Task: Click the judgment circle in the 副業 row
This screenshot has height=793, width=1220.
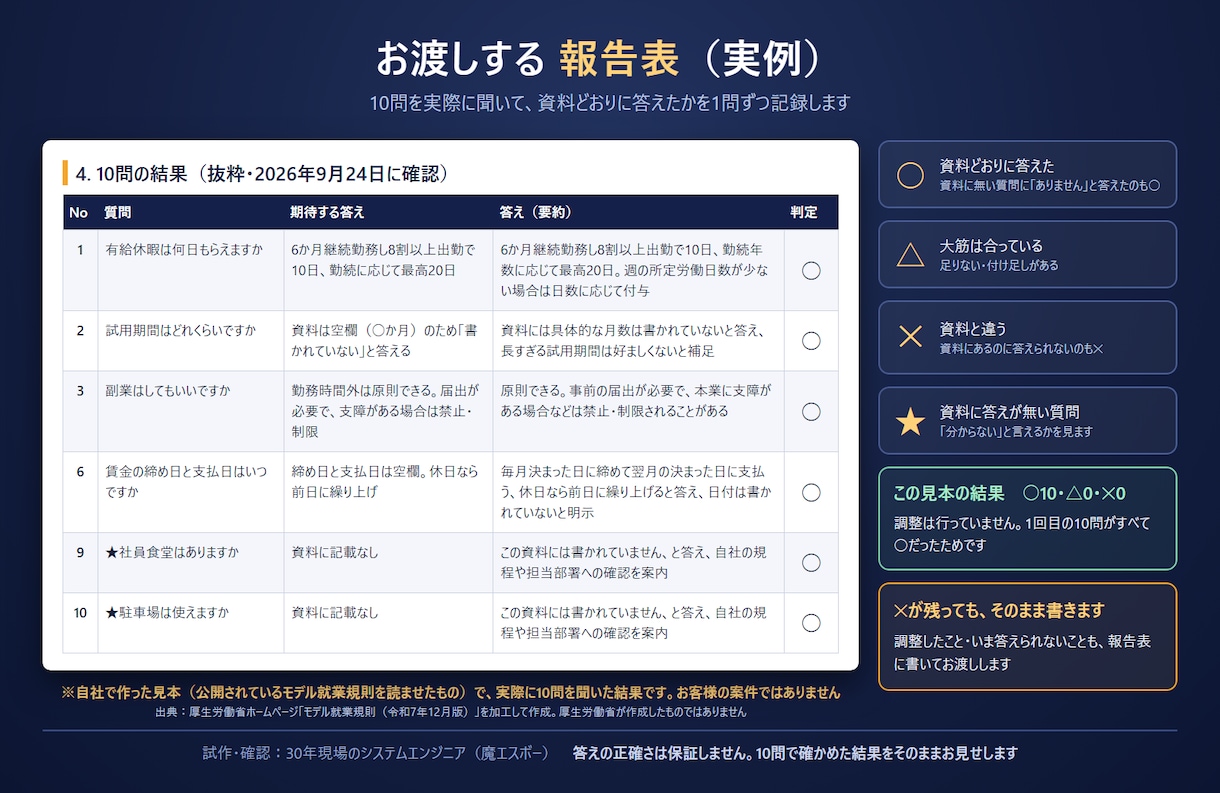Action: [811, 412]
